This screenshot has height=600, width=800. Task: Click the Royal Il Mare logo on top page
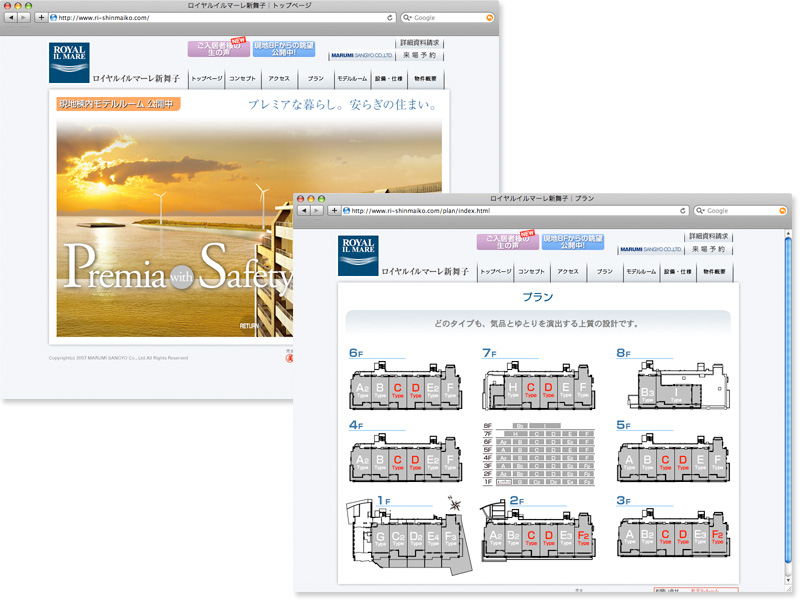[69, 62]
